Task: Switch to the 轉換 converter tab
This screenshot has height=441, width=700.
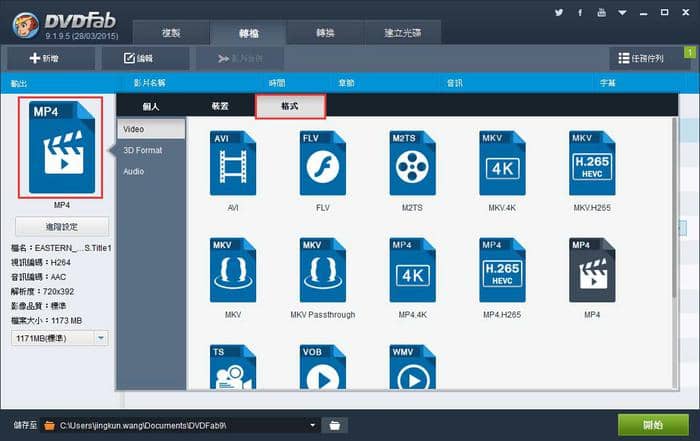Action: coord(325,33)
